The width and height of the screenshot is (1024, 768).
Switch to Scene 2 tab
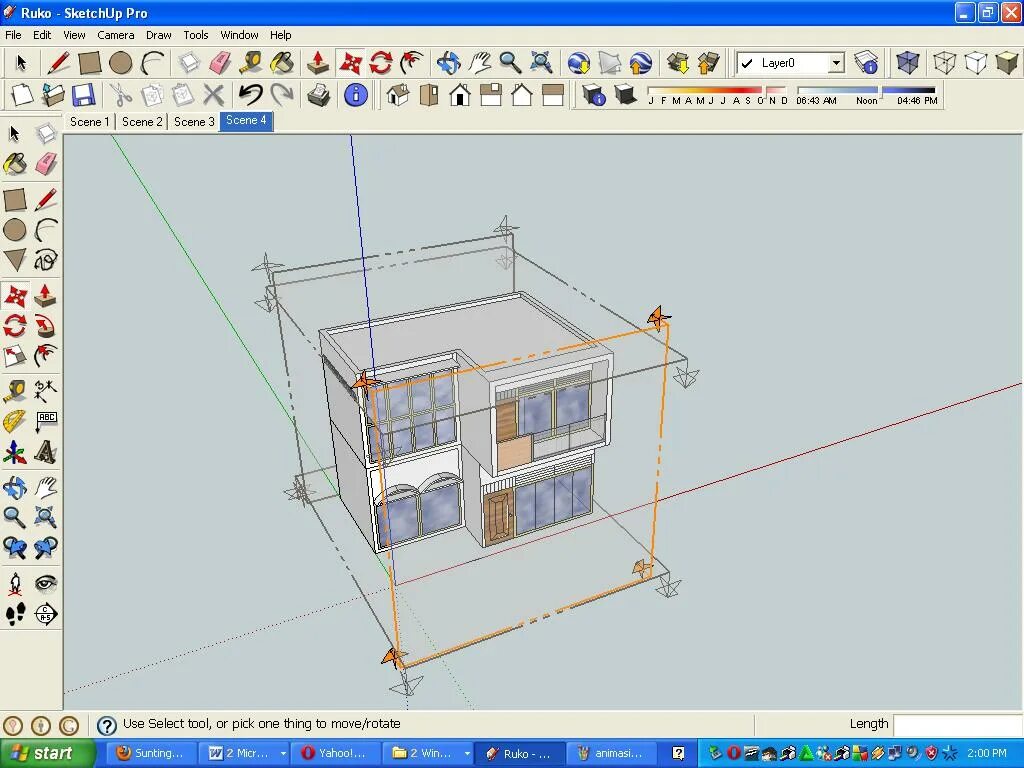tap(142, 121)
